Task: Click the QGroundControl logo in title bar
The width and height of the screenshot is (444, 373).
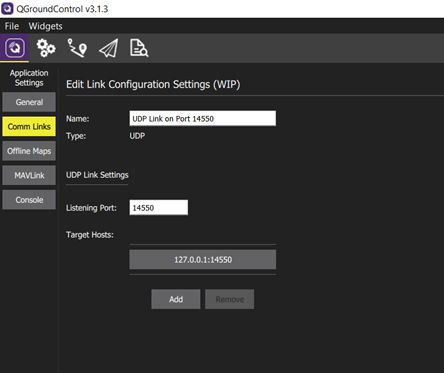Action: (7, 8)
